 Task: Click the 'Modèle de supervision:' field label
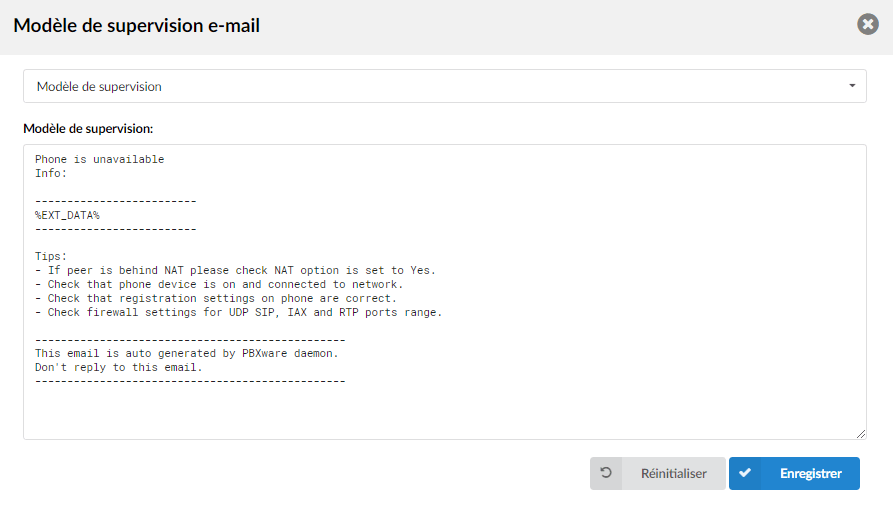coord(88,129)
